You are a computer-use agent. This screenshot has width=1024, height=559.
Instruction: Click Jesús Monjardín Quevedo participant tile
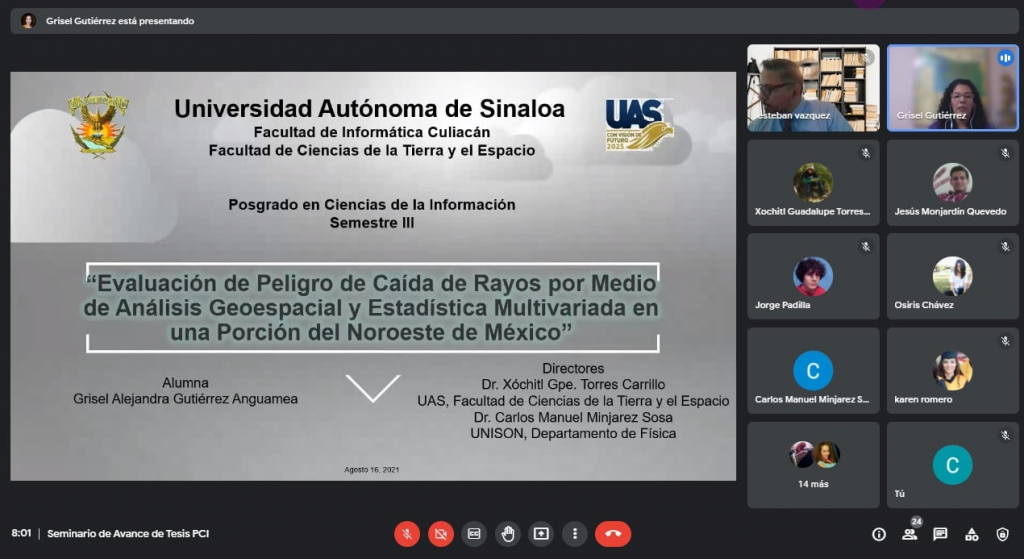953,183
